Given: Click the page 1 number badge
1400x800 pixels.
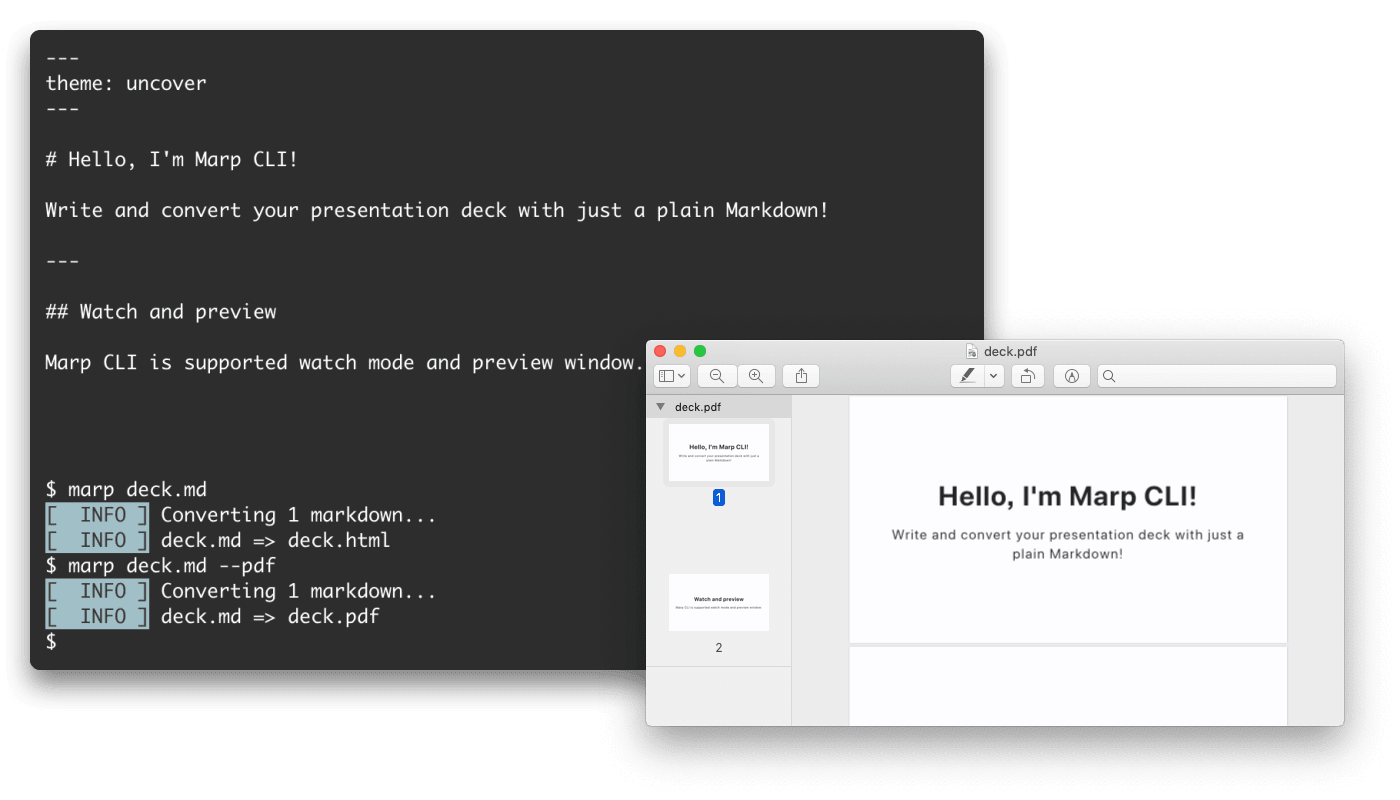Looking at the screenshot, I should (x=718, y=497).
